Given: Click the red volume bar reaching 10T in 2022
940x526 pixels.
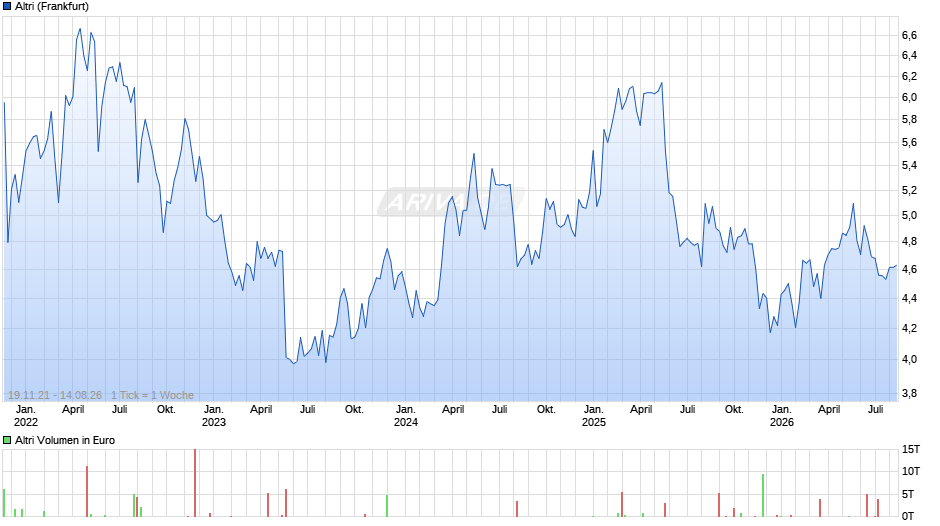Looking at the screenshot, I should tap(87, 491).
